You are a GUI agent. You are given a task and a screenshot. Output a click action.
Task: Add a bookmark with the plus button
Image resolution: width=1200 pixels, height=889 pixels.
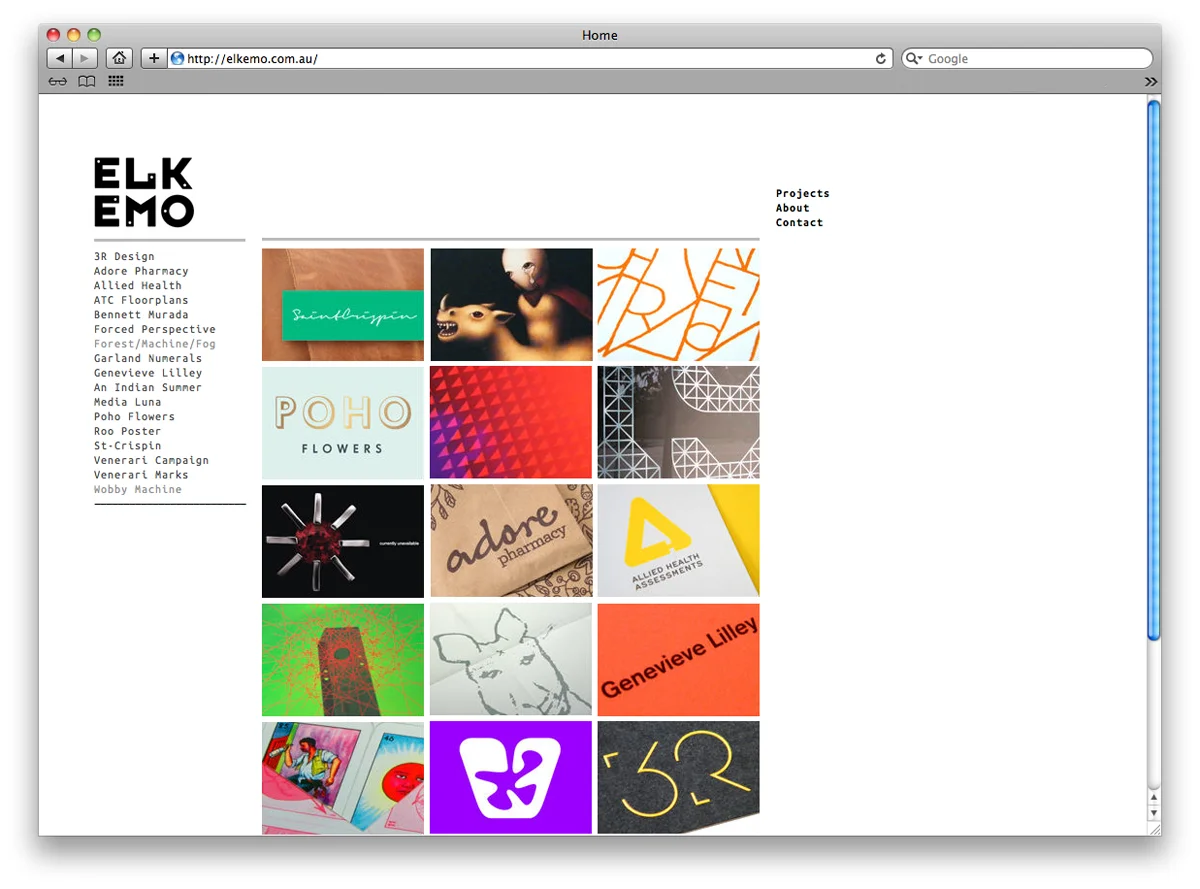pos(153,58)
